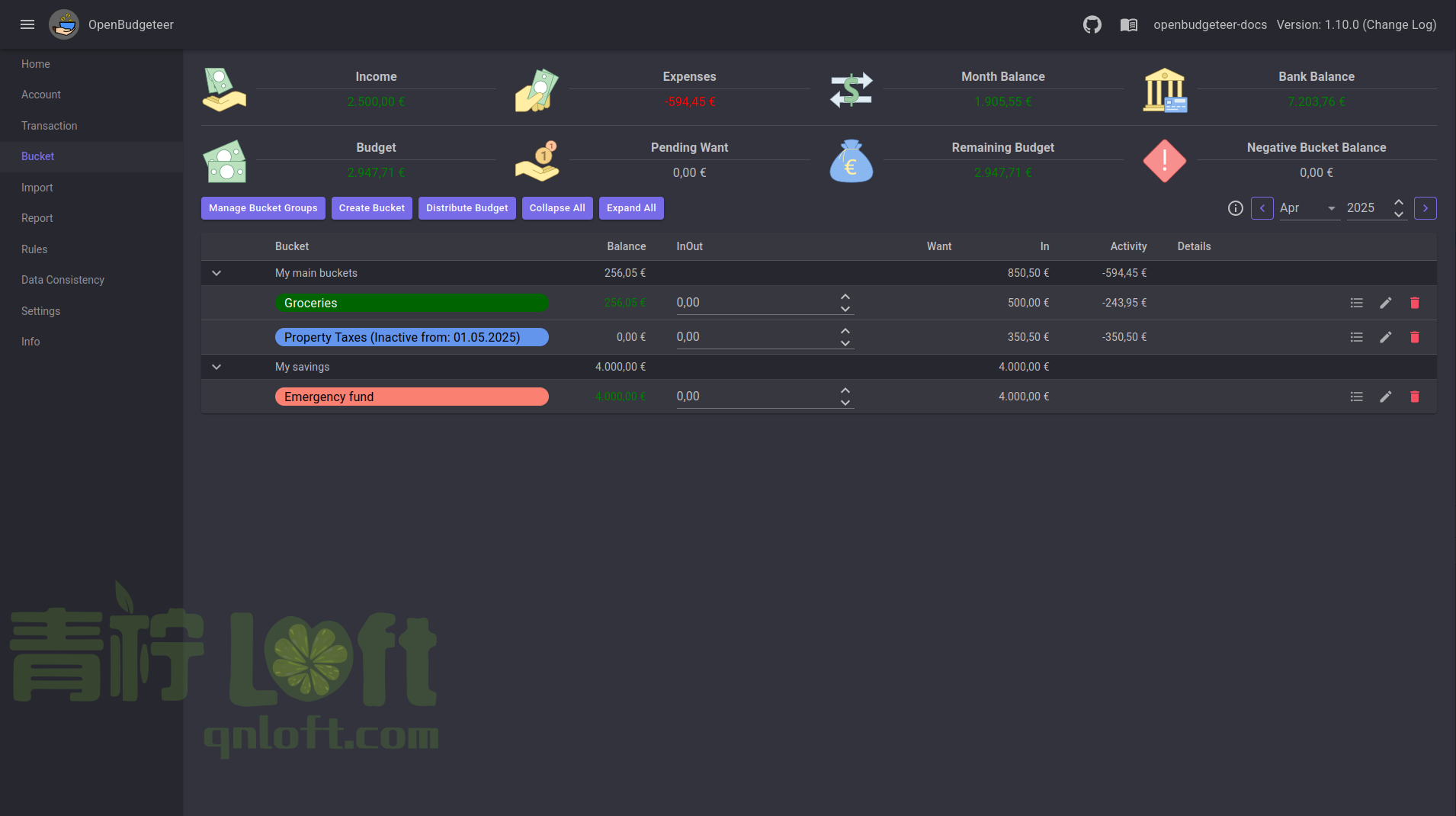Screen dimensions: 1456x816
Task: Delete the Emergency fund bucket via trash icon
Action: click(1414, 397)
